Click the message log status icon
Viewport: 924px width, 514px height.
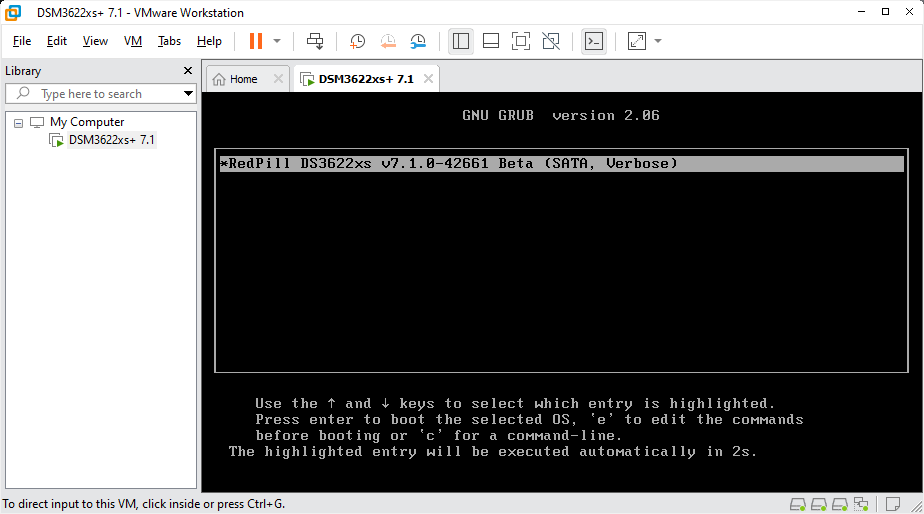(893, 504)
